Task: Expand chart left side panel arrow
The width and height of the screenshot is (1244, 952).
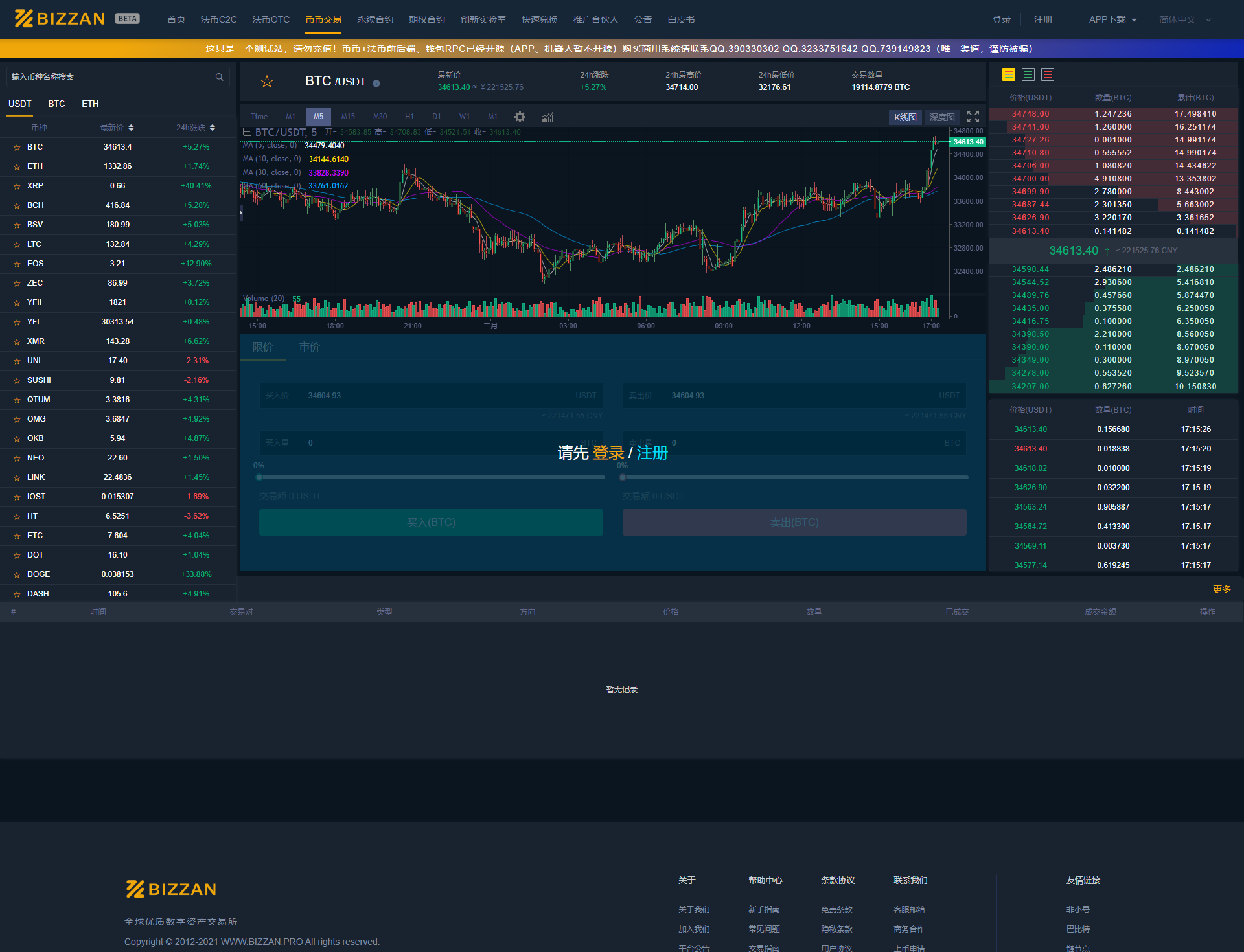Action: (241, 212)
